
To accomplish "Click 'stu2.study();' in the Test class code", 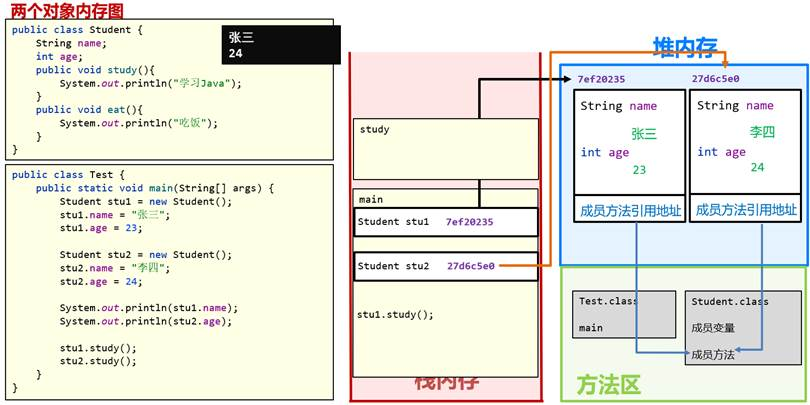I will point(98,361).
